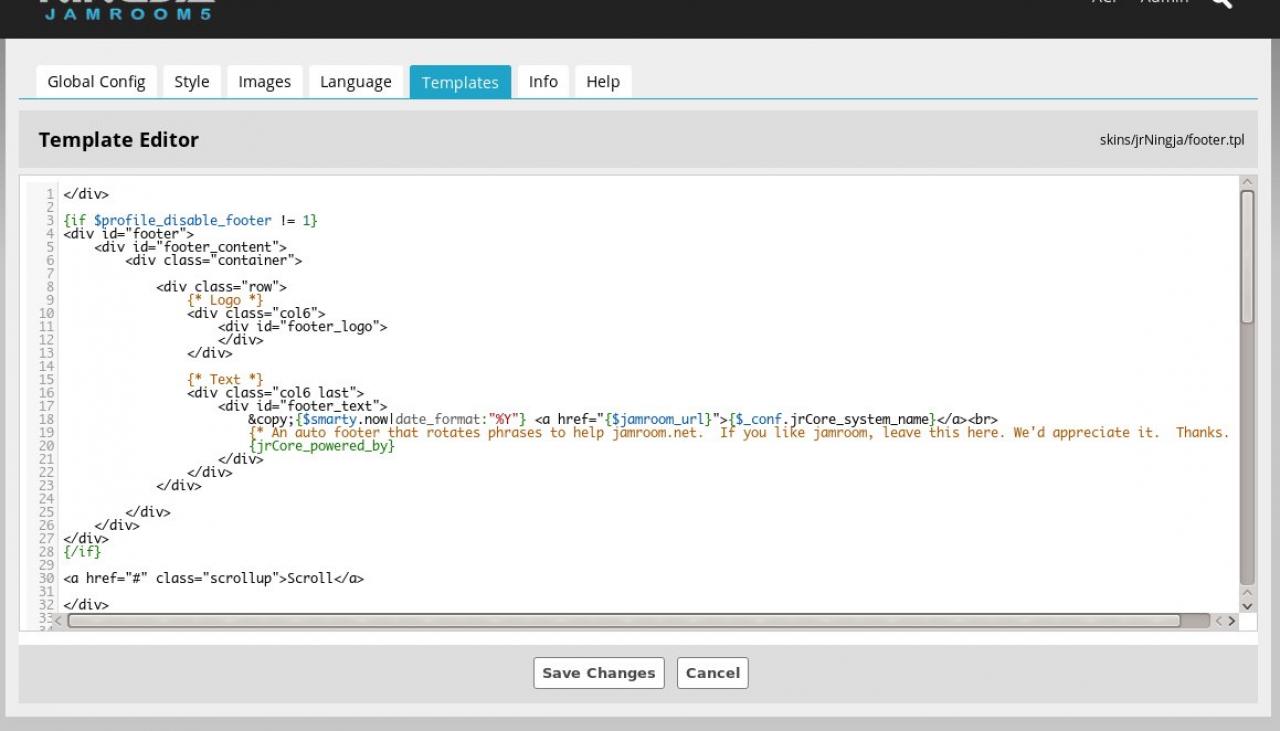Viewport: 1280px width, 731px height.
Task: Open the Info tab
Action: point(543,82)
